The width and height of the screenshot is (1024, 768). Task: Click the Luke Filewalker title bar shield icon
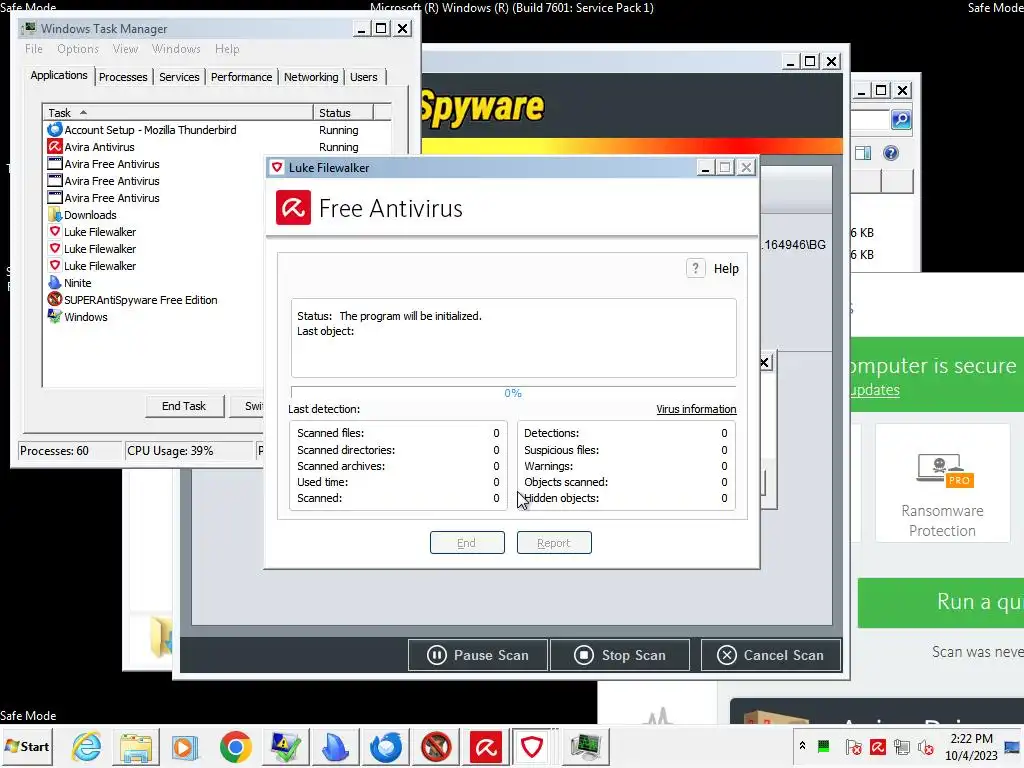[277, 168]
